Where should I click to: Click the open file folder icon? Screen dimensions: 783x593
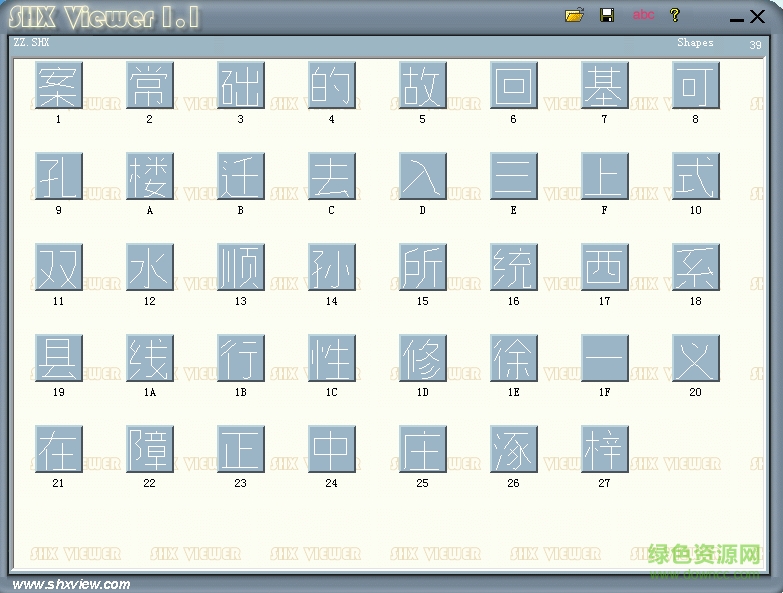point(574,15)
